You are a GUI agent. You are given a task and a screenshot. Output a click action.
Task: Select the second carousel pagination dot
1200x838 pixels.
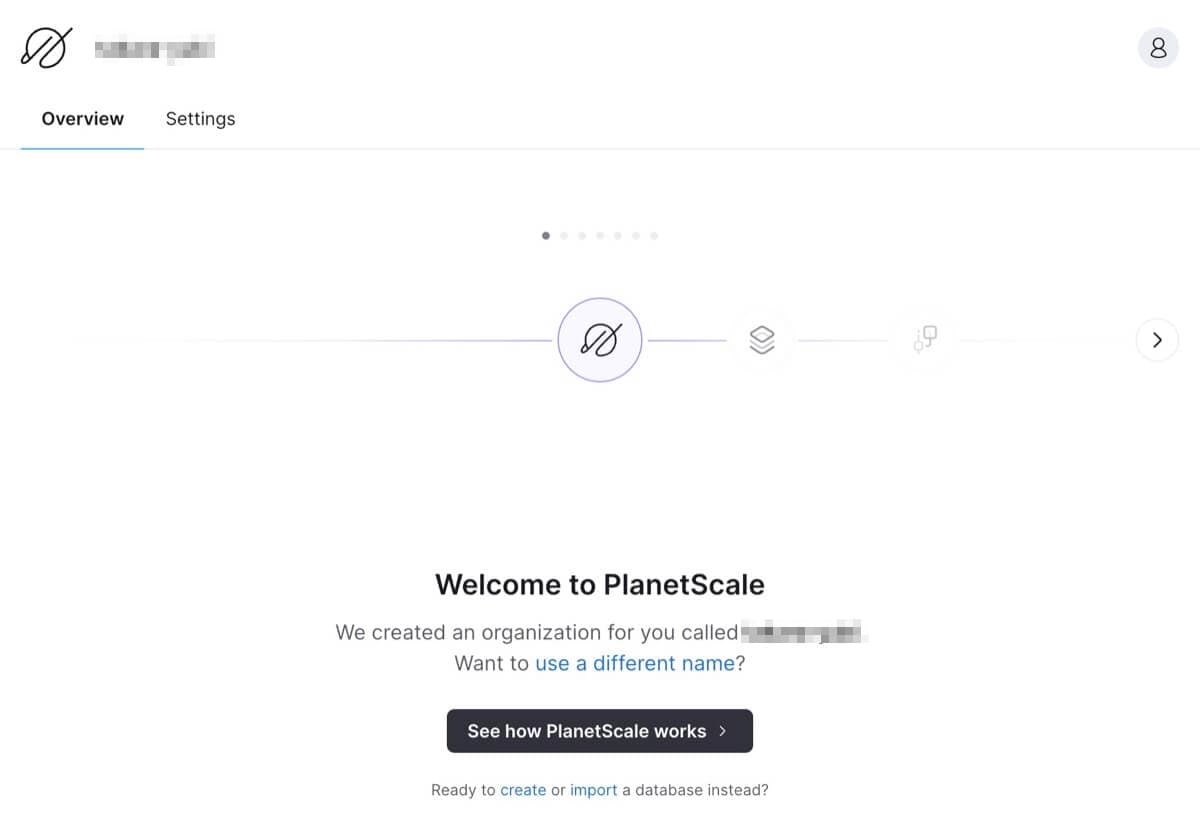pyautogui.click(x=564, y=236)
